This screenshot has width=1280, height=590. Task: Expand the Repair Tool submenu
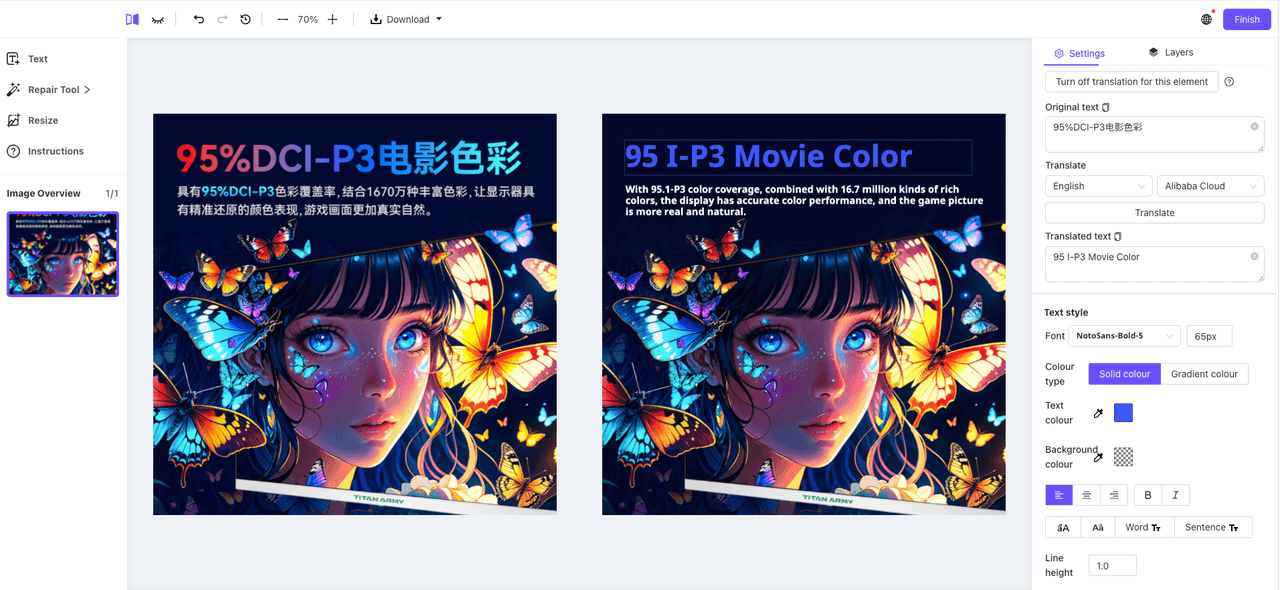[x=49, y=90]
